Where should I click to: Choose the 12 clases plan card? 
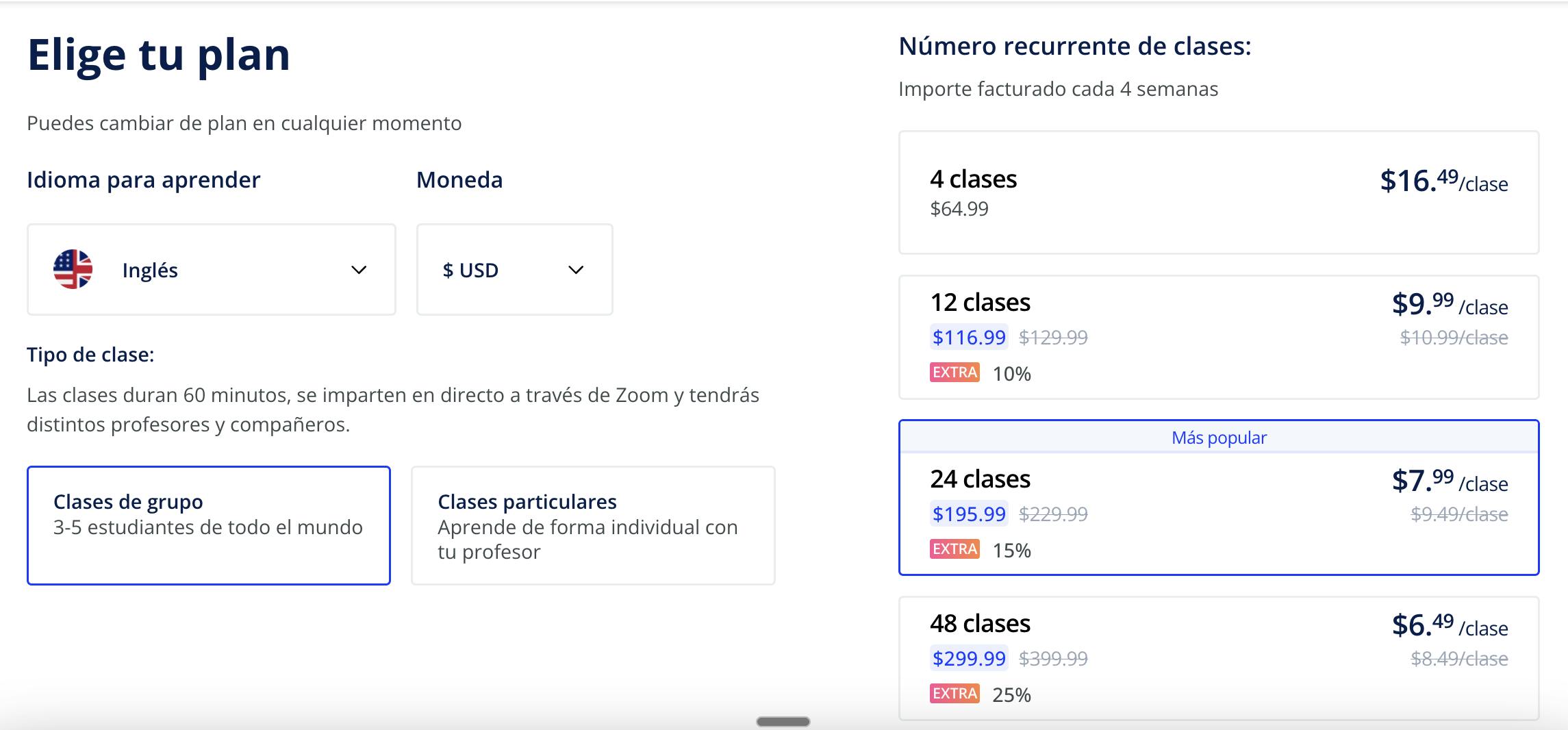(x=1219, y=336)
